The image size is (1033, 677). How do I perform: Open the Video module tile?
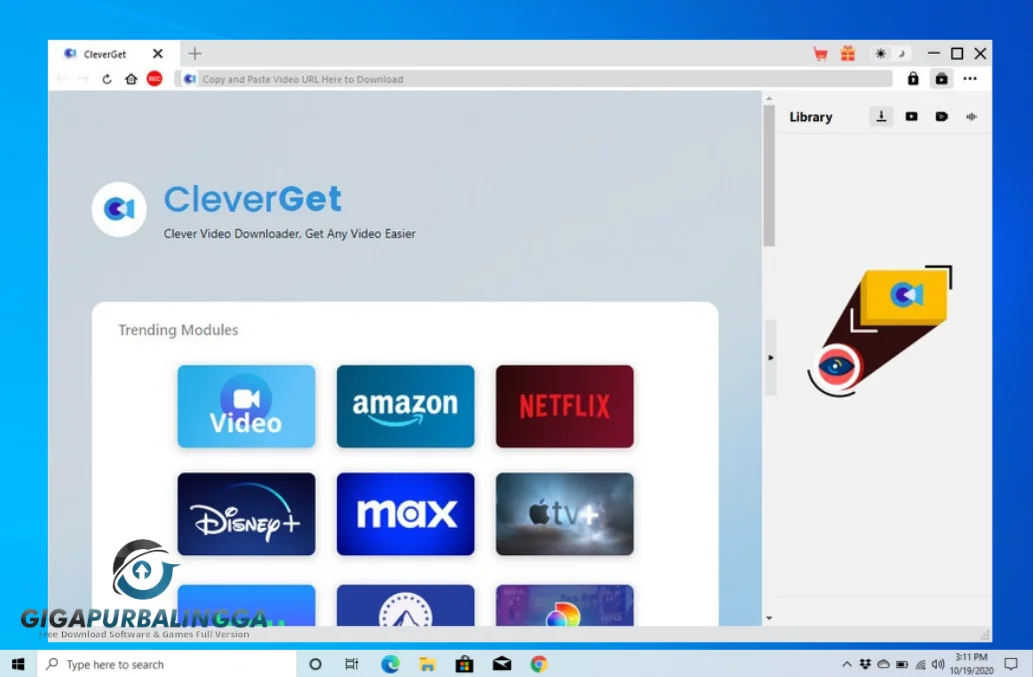(x=246, y=406)
